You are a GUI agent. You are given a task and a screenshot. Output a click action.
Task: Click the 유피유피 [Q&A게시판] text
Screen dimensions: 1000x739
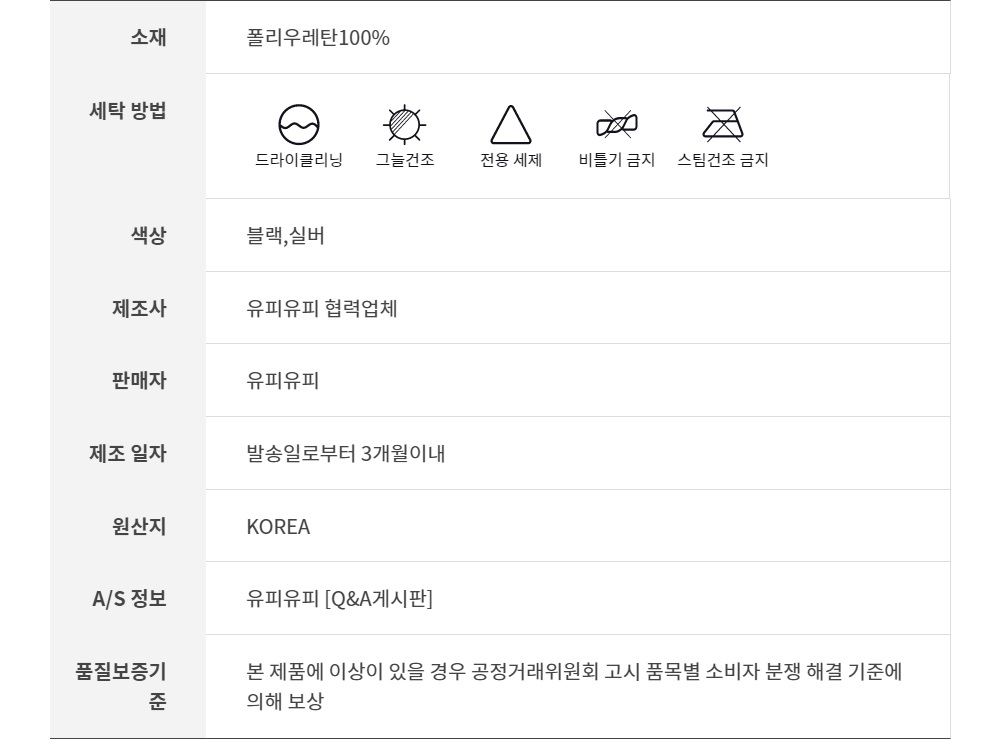(x=339, y=599)
